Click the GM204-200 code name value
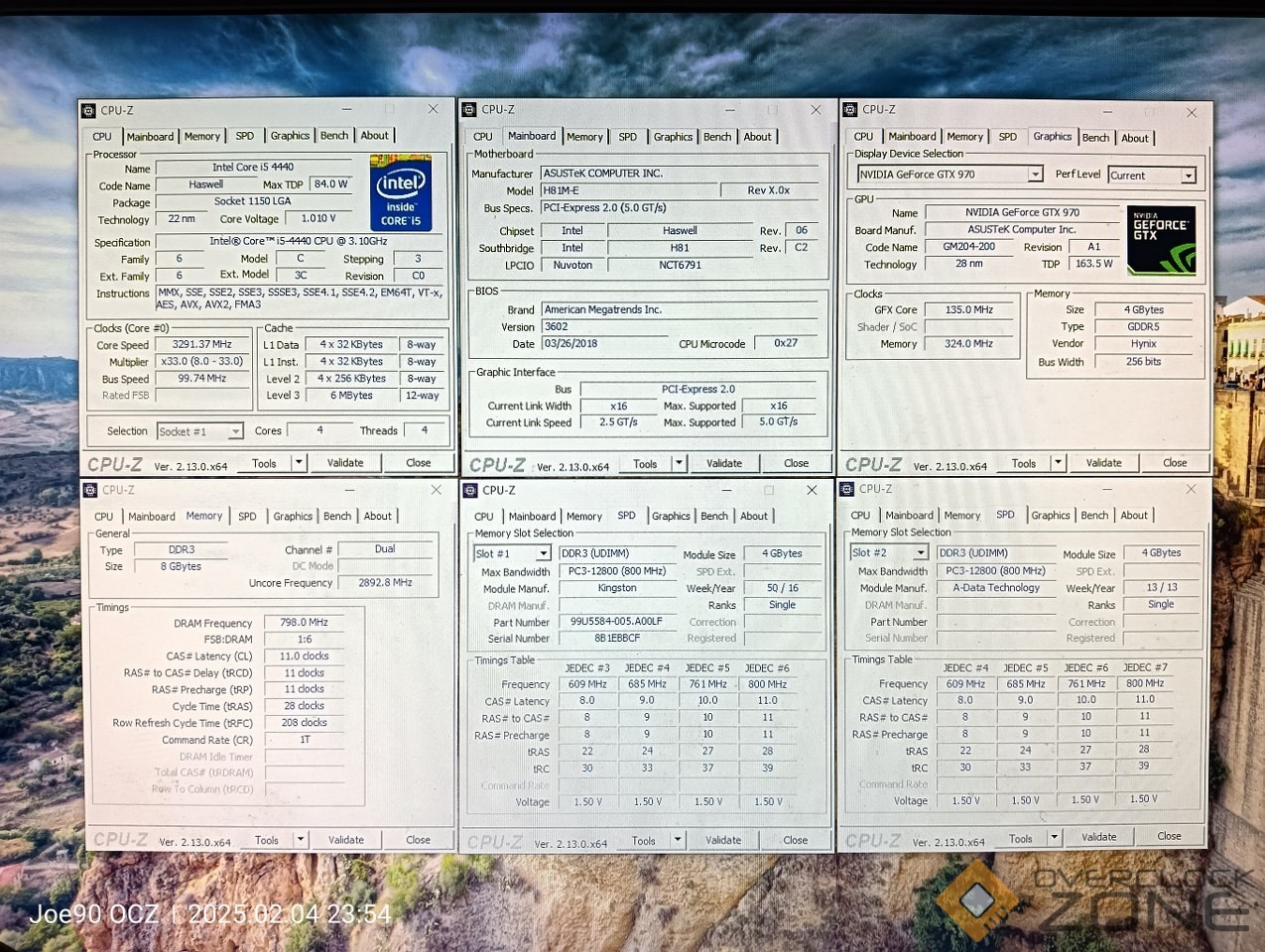Screen dimensions: 1265x952 tap(969, 247)
